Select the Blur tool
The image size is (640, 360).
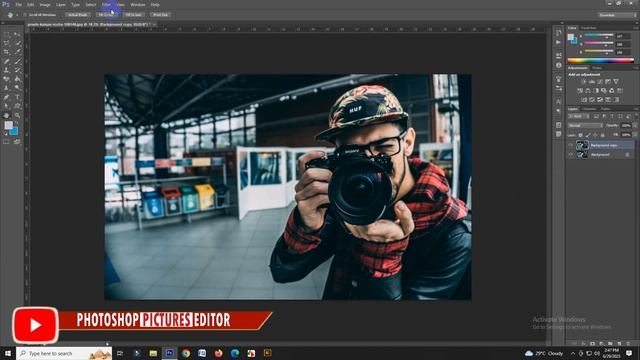pos(7,88)
